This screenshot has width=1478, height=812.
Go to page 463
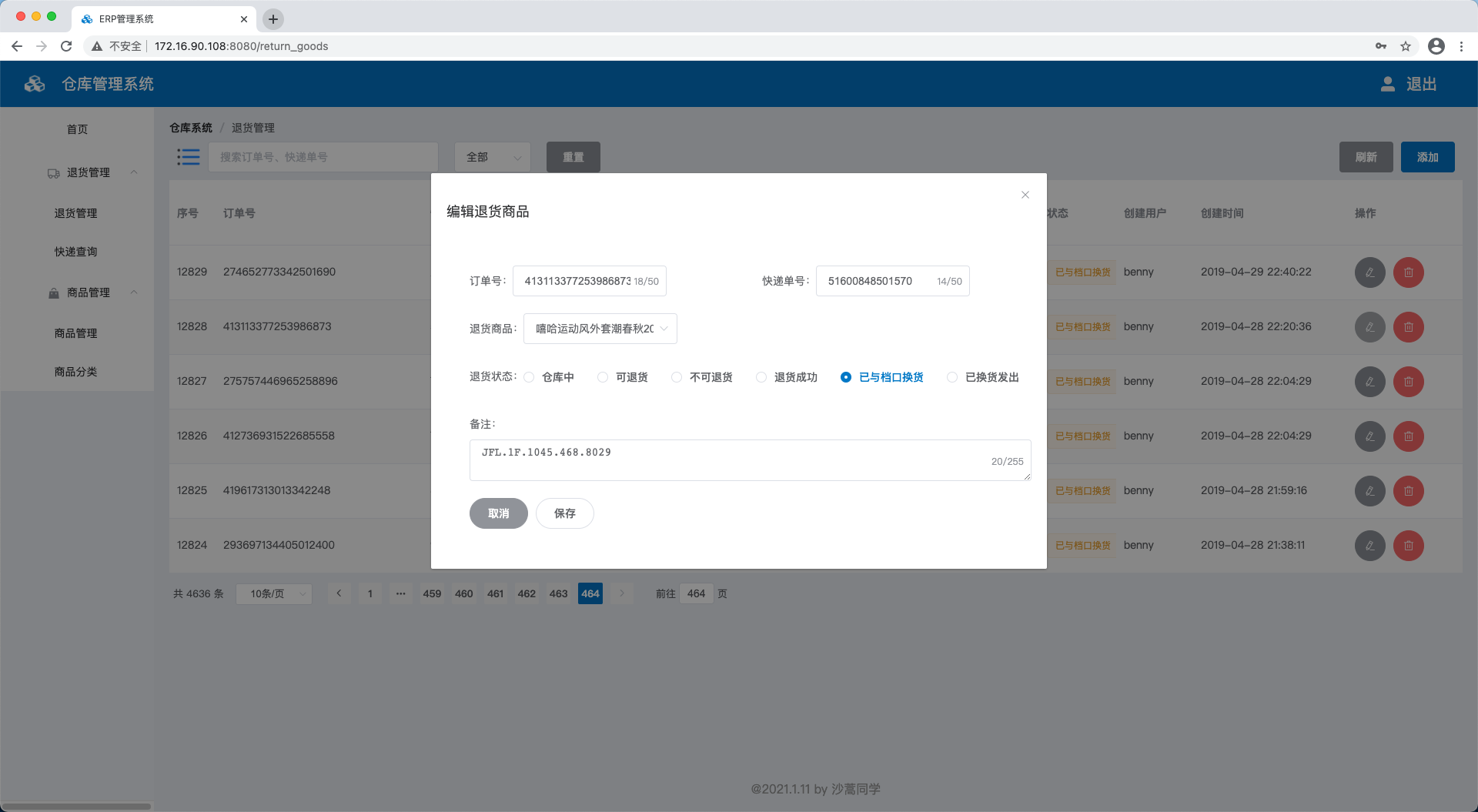[x=559, y=593]
